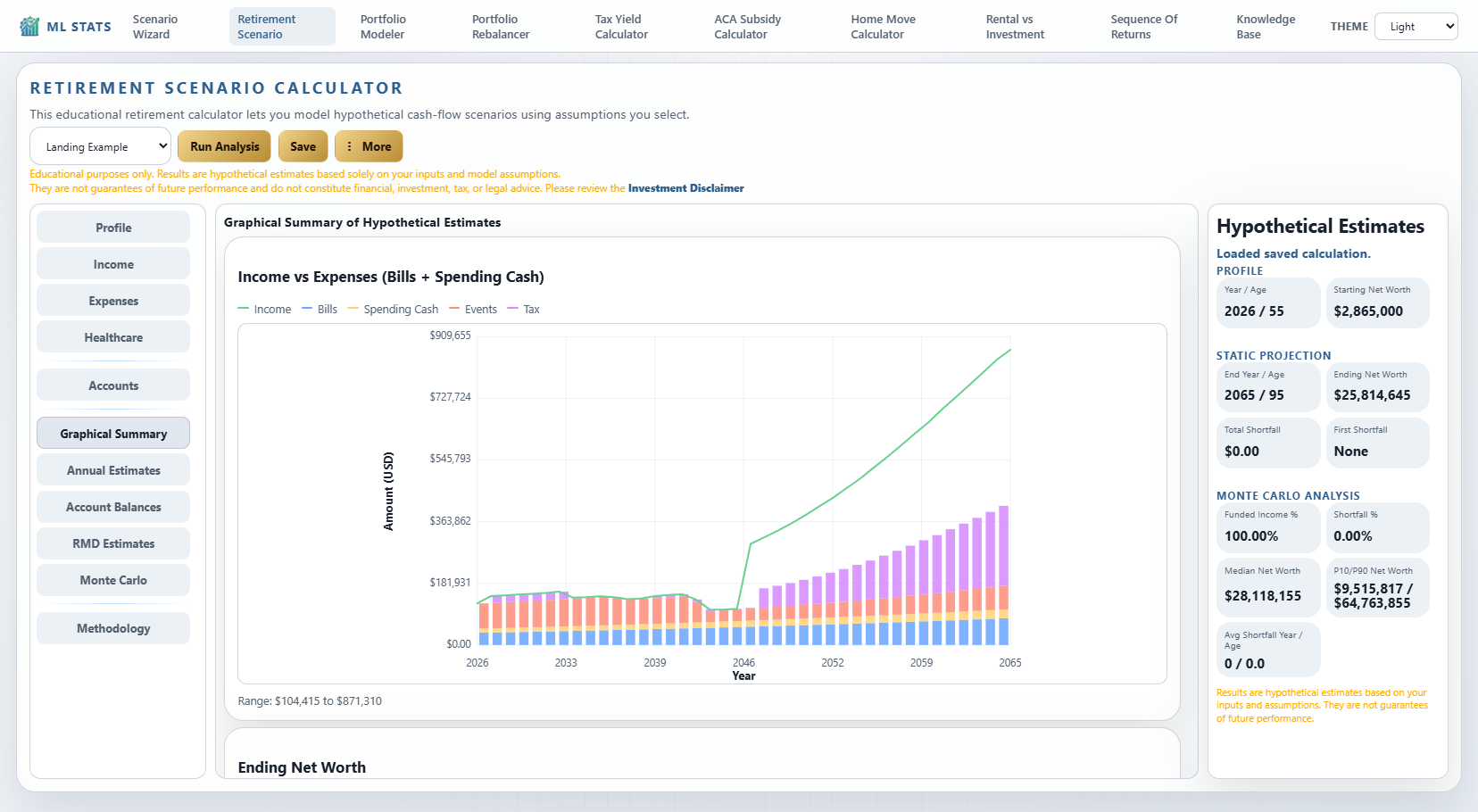
Task: Select Graphical Summary in sidebar
Action: (113, 434)
